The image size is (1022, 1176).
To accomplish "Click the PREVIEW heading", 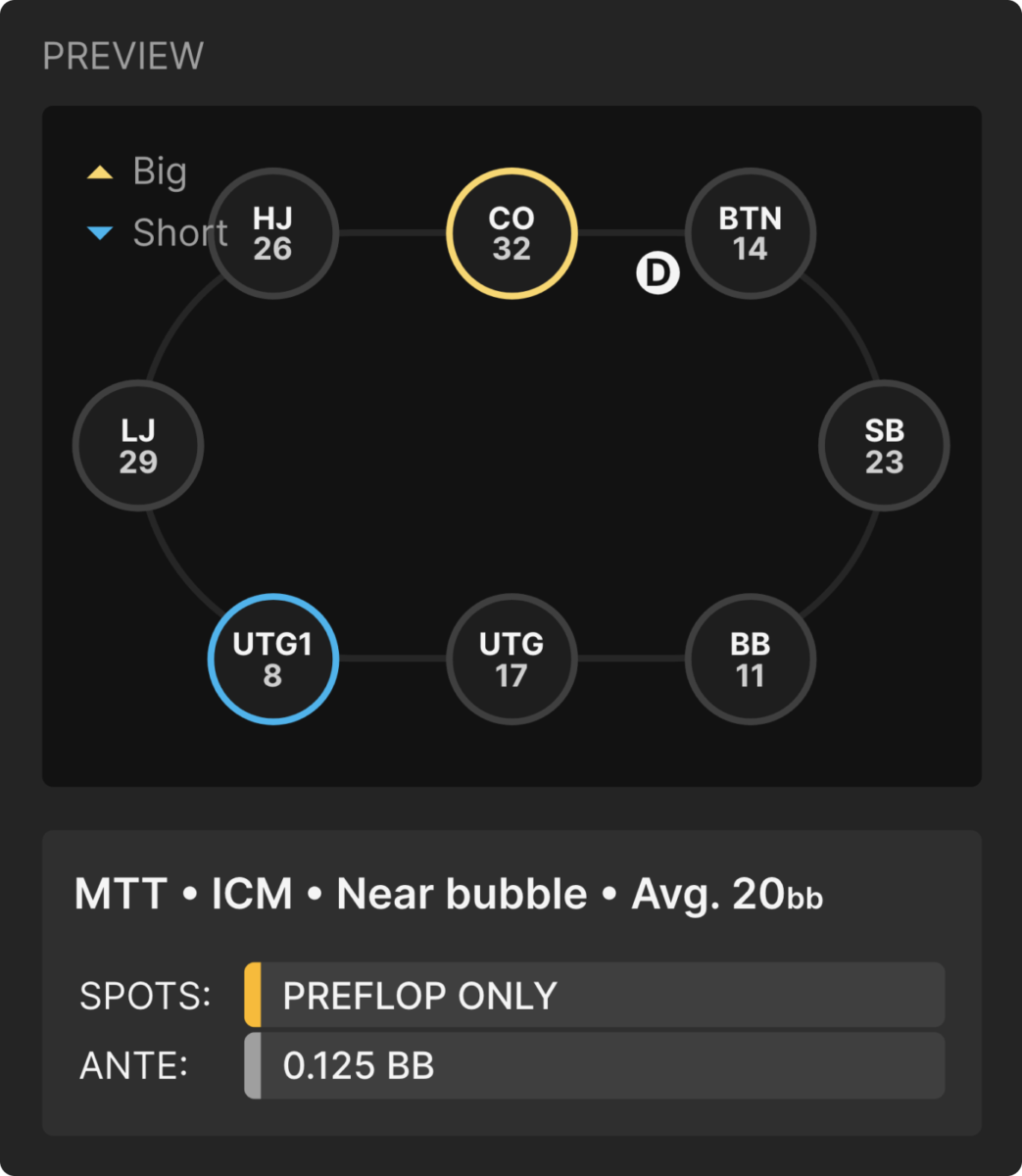I will click(123, 56).
